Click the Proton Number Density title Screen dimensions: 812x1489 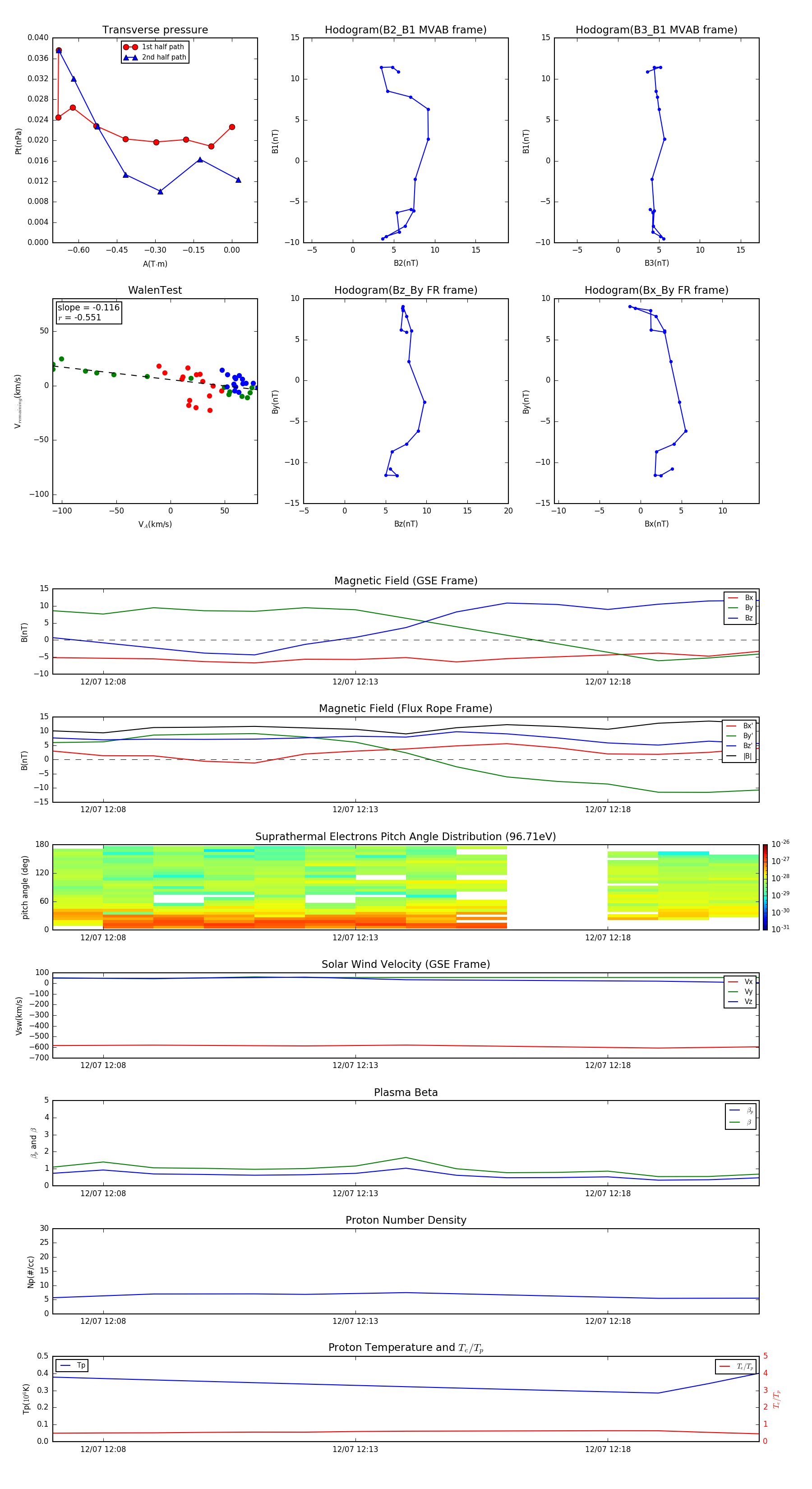[x=406, y=1220]
